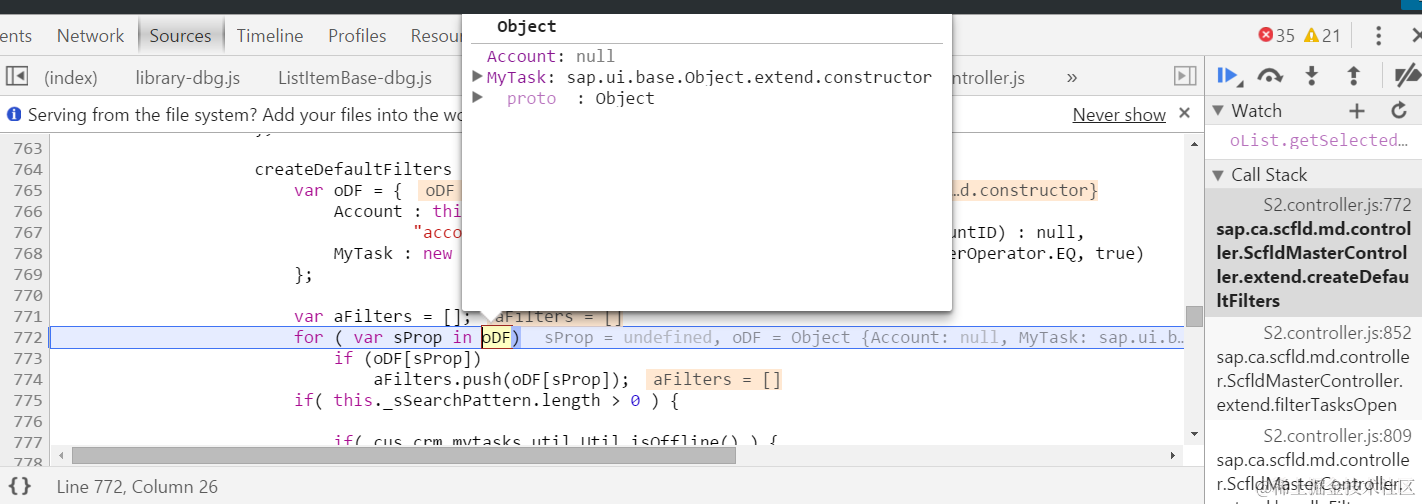1422x504 pixels.
Task: Deactivate breakpoints icon in debugger toolbar
Action: tap(1407, 76)
